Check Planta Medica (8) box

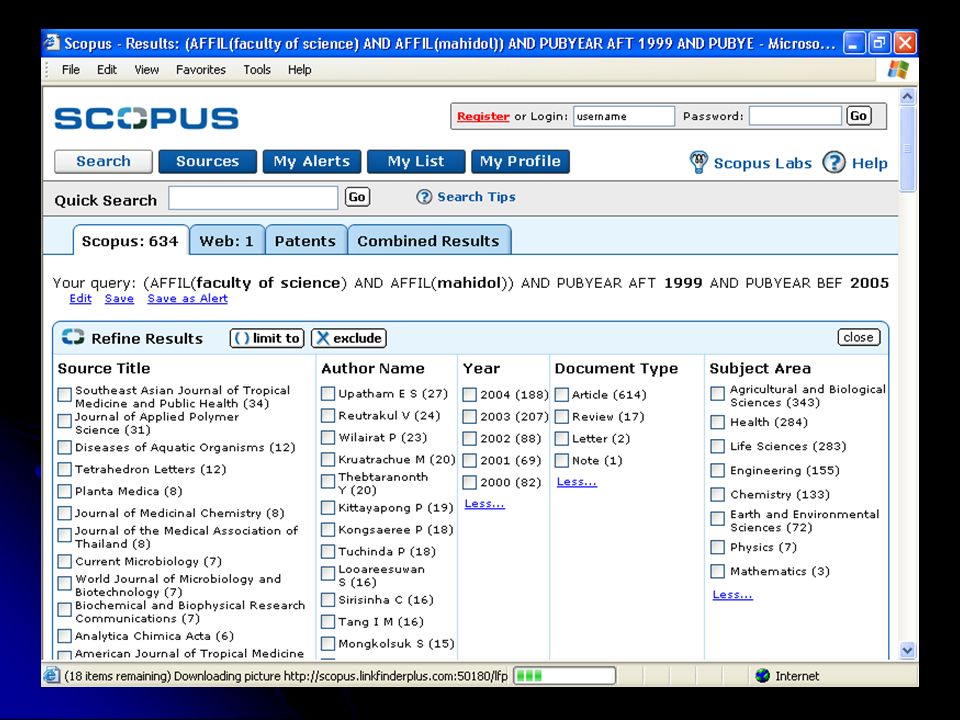pos(64,491)
